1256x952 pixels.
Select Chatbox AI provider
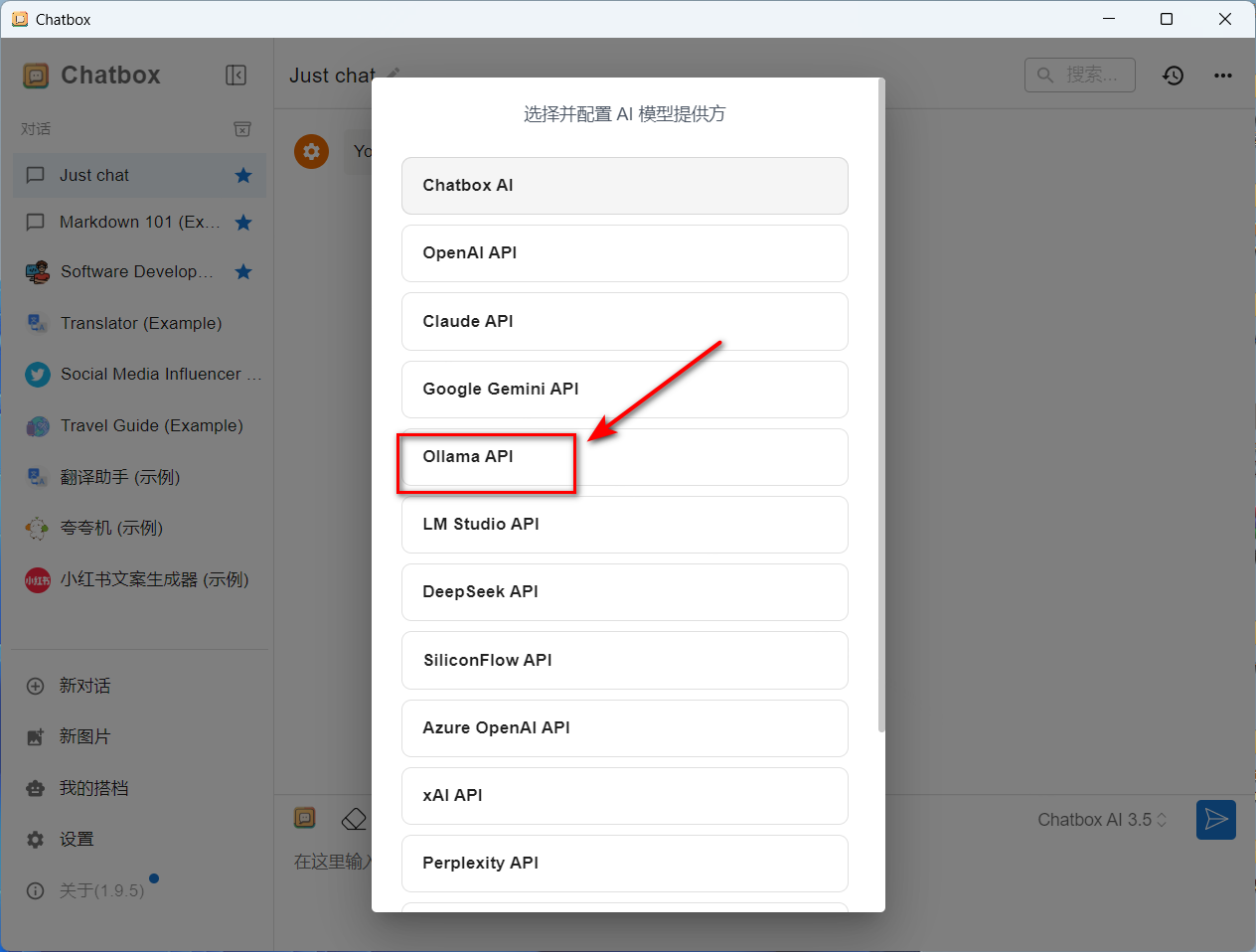[625, 186]
